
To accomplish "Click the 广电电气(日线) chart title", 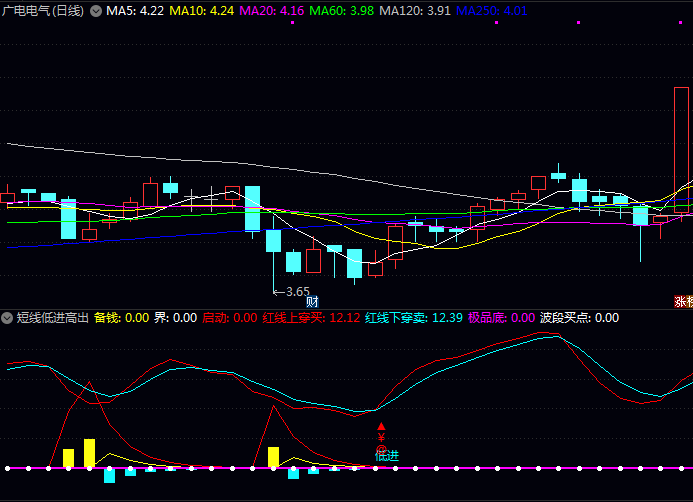I will (43, 11).
